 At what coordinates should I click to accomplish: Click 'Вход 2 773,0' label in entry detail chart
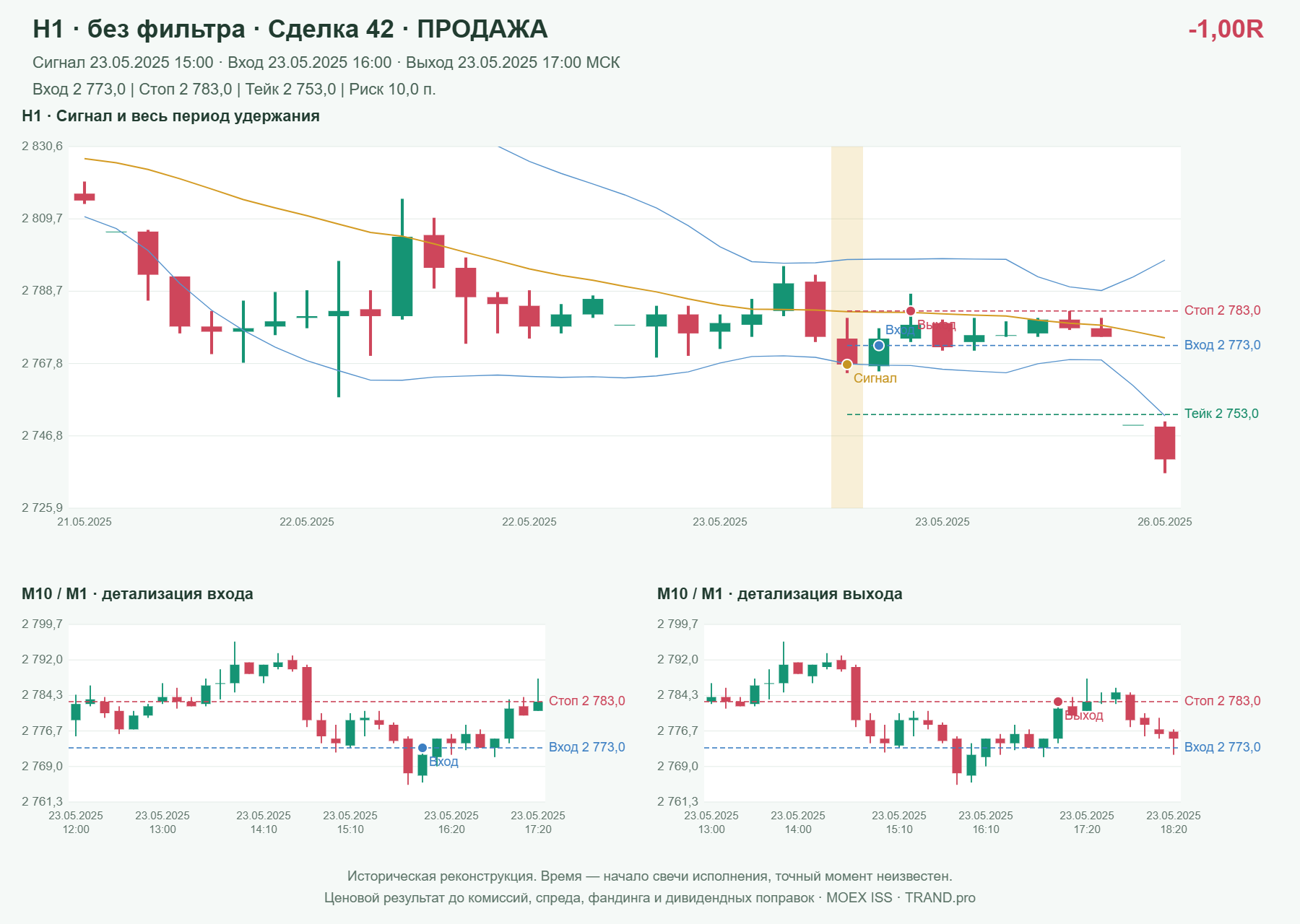pos(587,747)
